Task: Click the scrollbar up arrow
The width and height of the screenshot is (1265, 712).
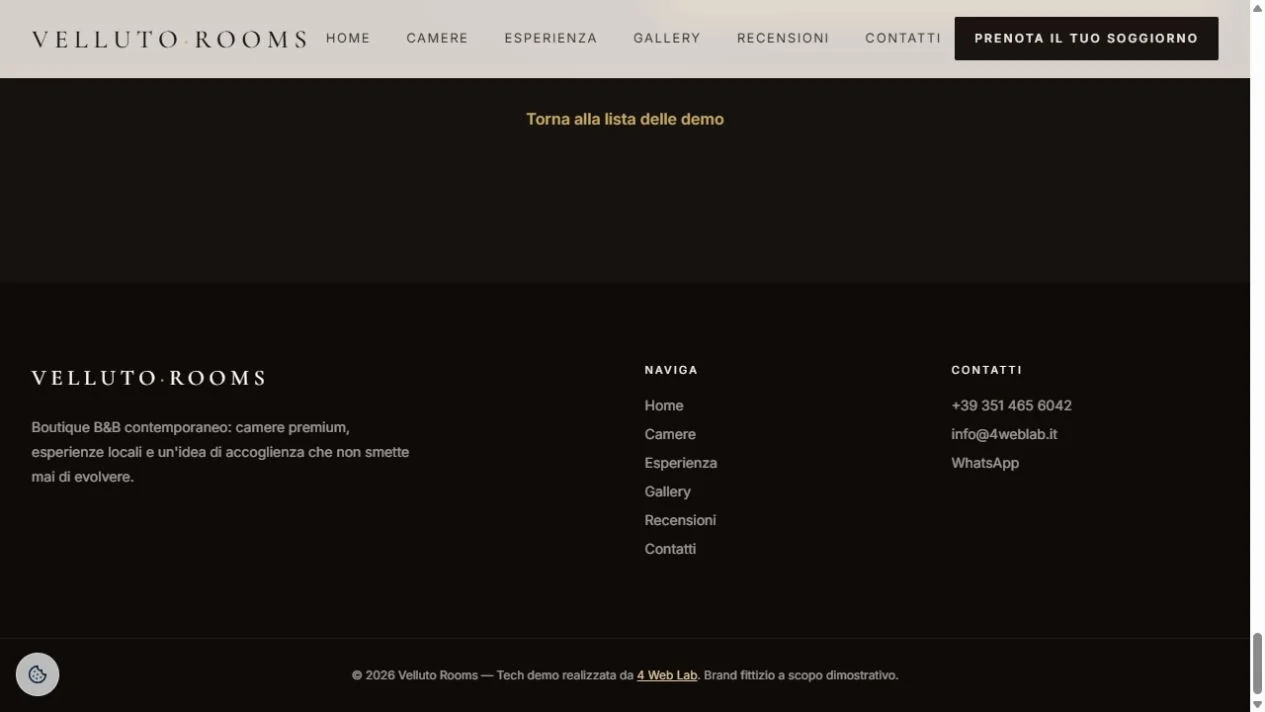Action: tap(1258, 8)
